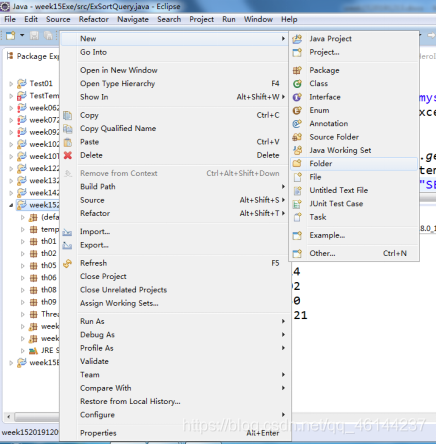Expand the TestTem project node
Image resolution: width=436 pixels, height=444 pixels.
point(11,96)
